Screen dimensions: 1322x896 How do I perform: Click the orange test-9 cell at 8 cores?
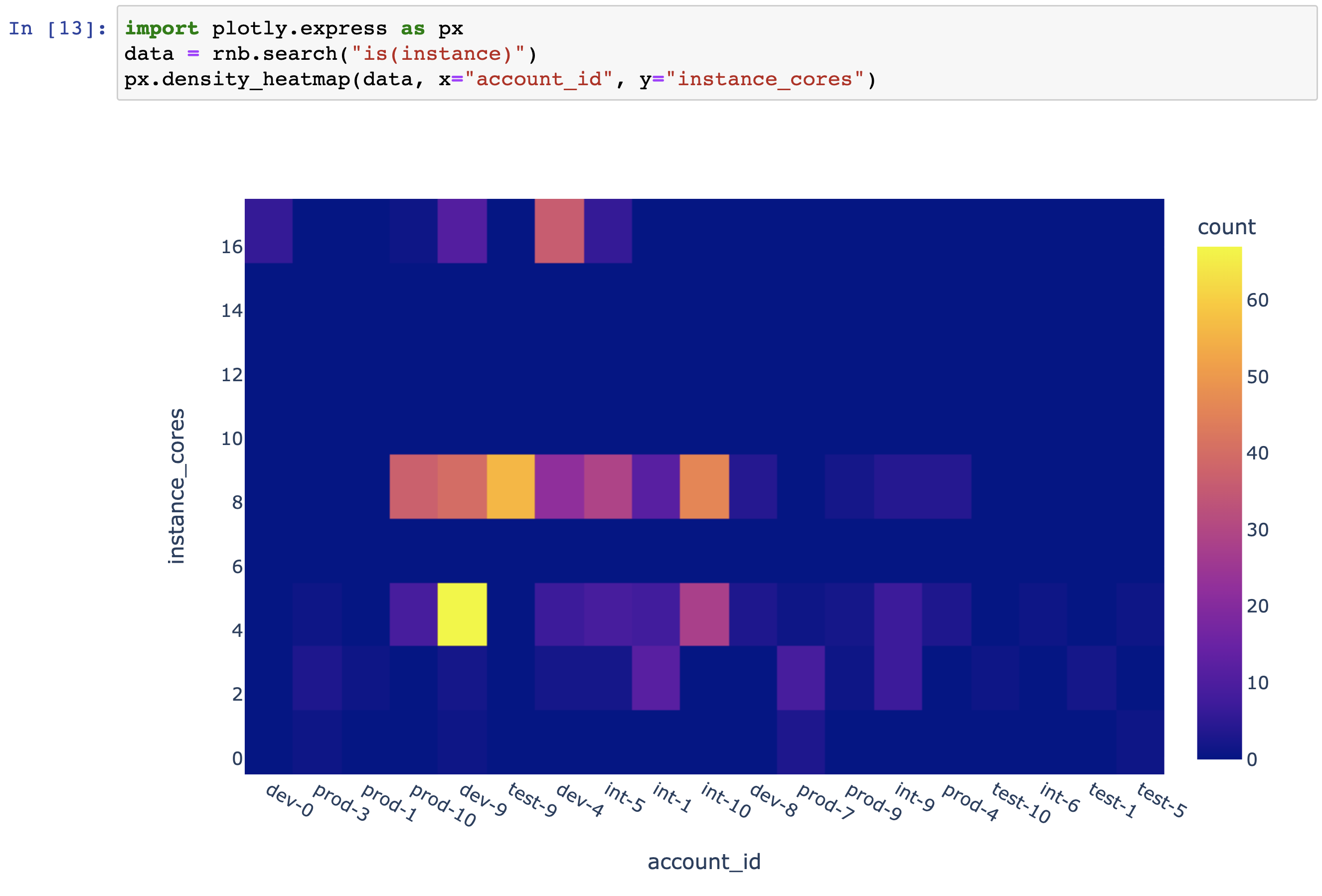click(510, 486)
